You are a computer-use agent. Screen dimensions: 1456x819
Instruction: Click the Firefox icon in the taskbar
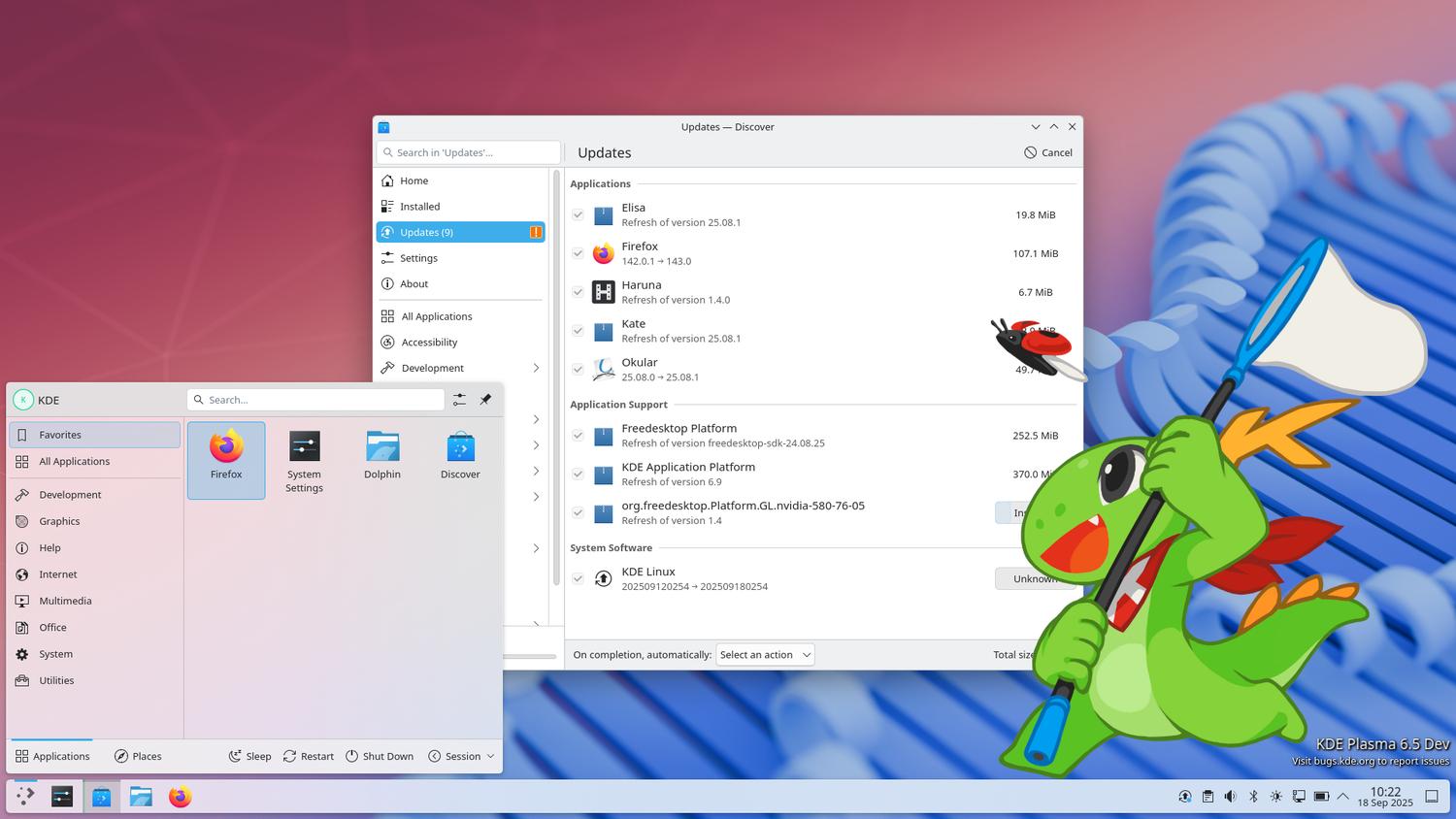point(180,797)
